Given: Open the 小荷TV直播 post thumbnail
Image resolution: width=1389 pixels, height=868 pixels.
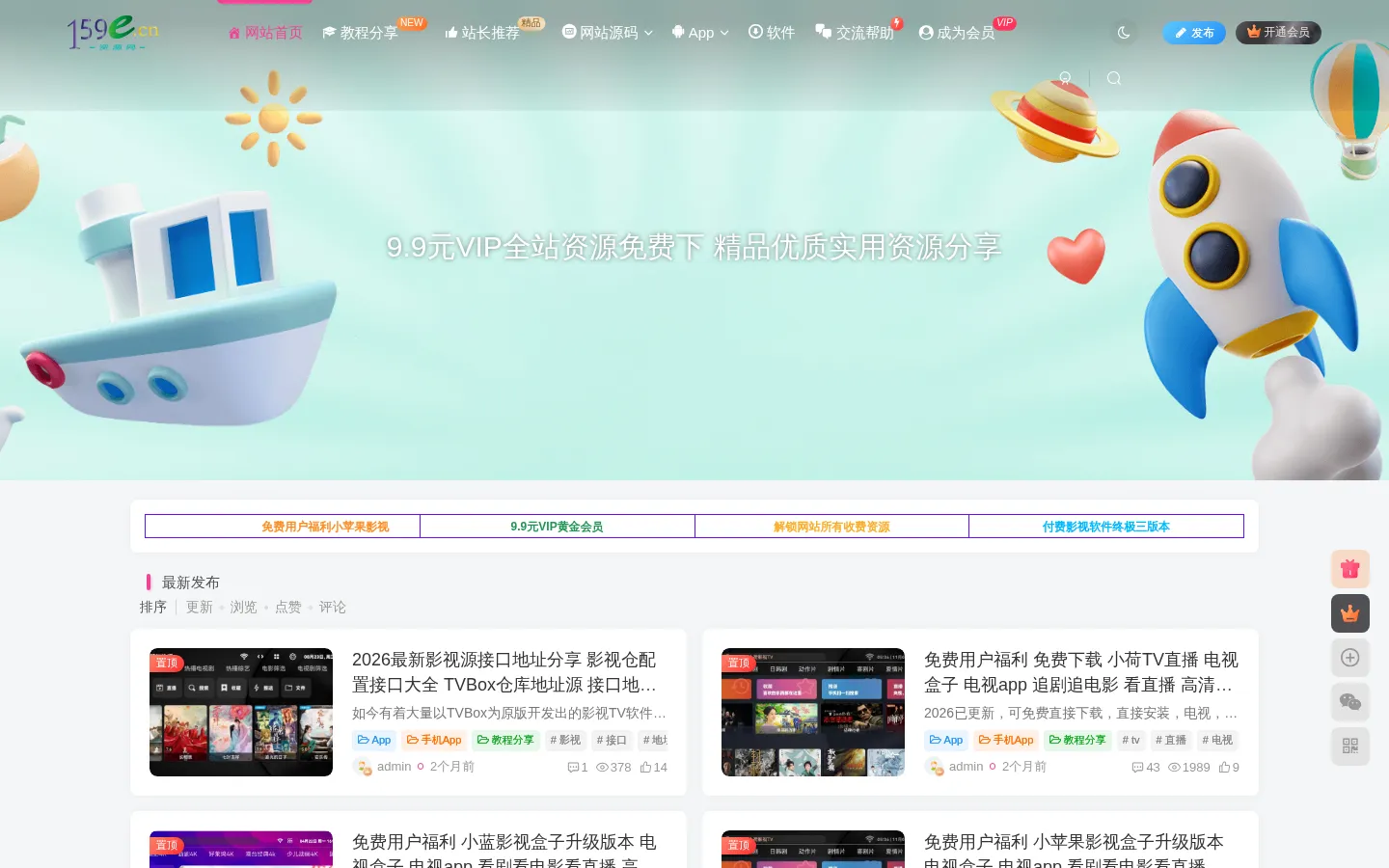Looking at the screenshot, I should click(x=813, y=712).
